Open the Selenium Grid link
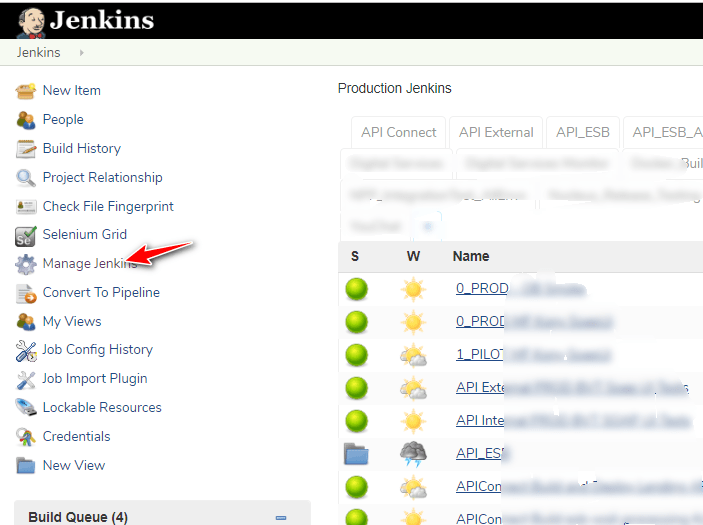This screenshot has height=525, width=703. click(84, 234)
